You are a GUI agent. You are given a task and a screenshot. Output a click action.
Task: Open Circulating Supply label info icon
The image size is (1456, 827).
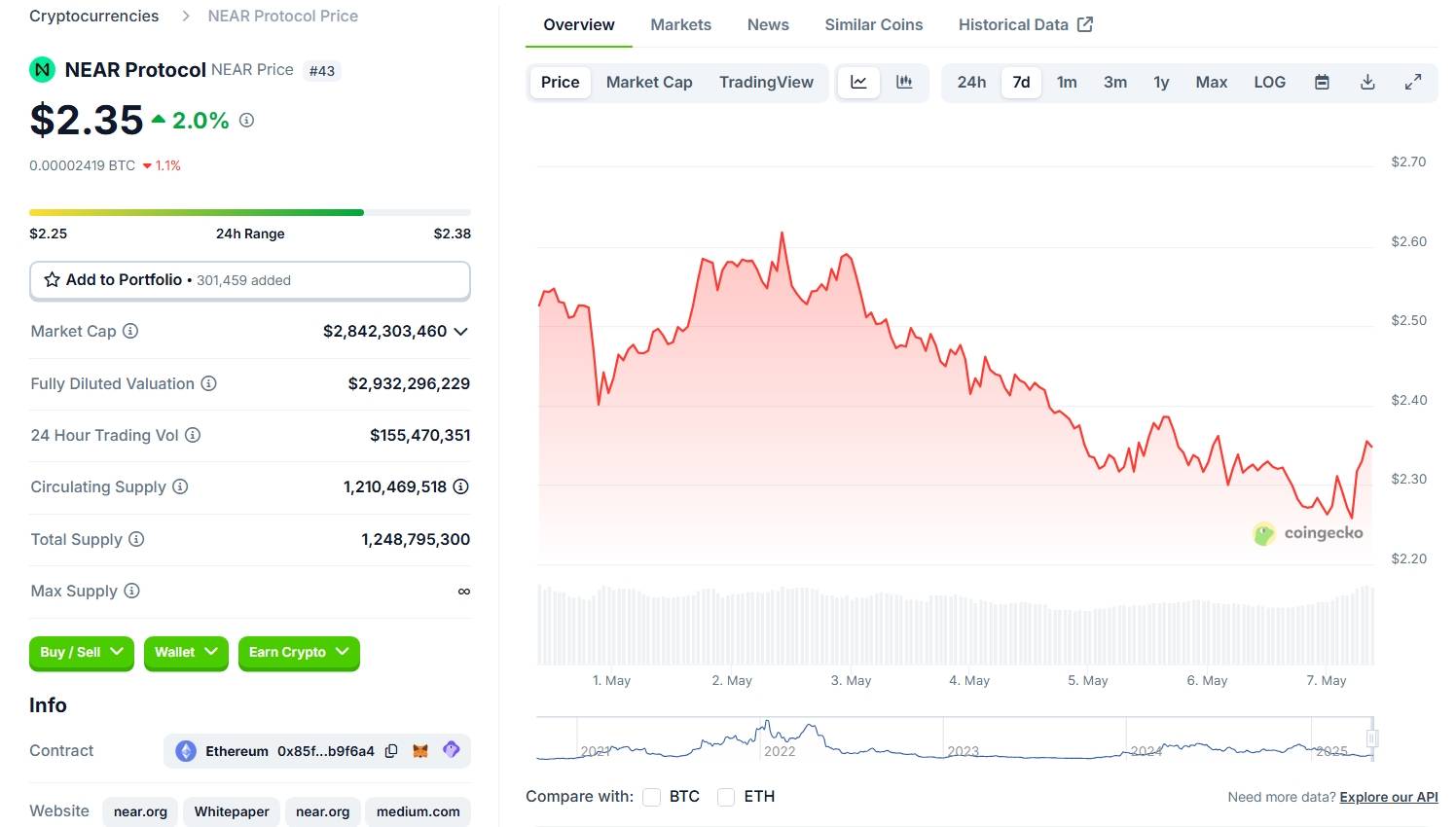click(180, 486)
